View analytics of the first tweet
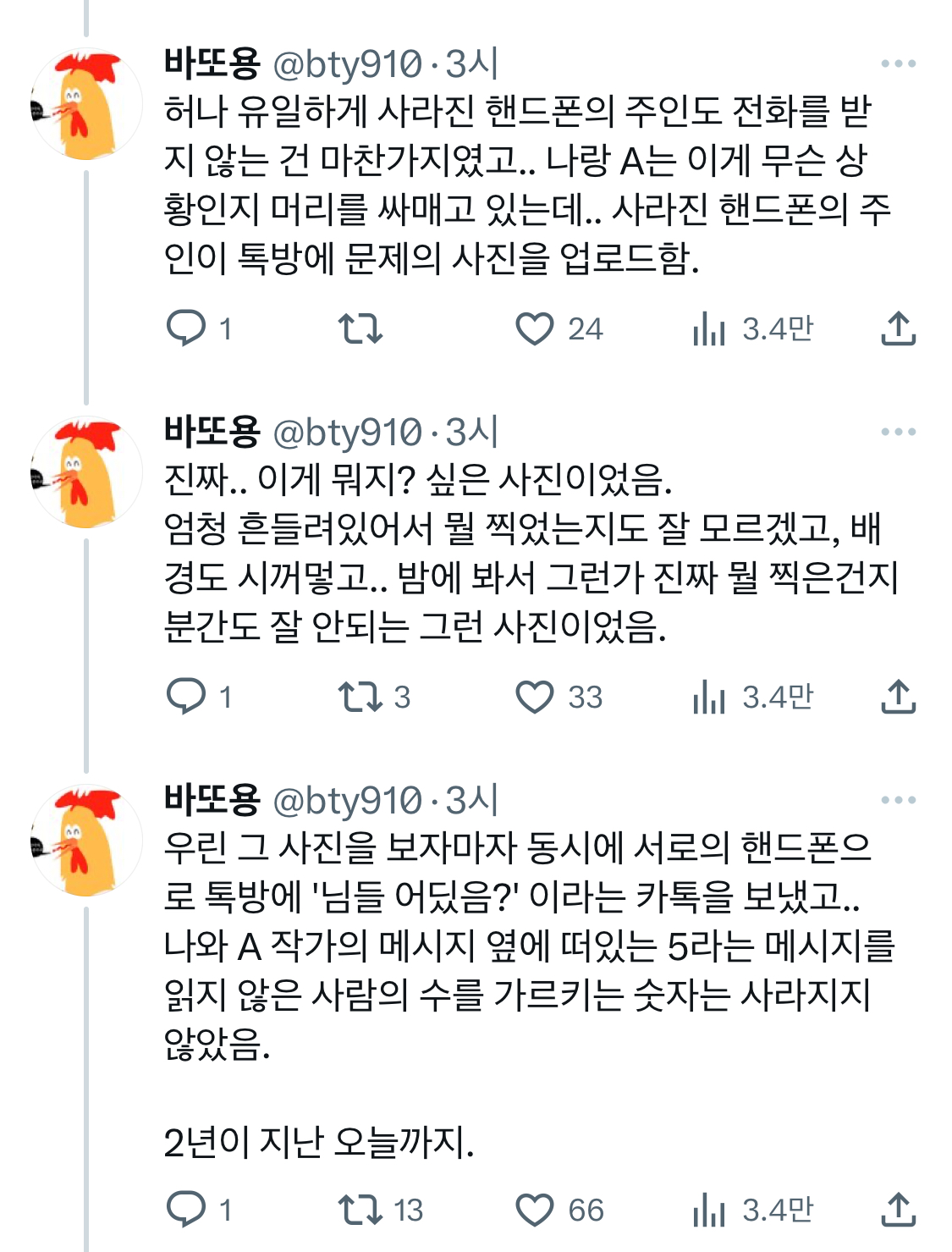This screenshot has width=952, height=1252. click(709, 328)
